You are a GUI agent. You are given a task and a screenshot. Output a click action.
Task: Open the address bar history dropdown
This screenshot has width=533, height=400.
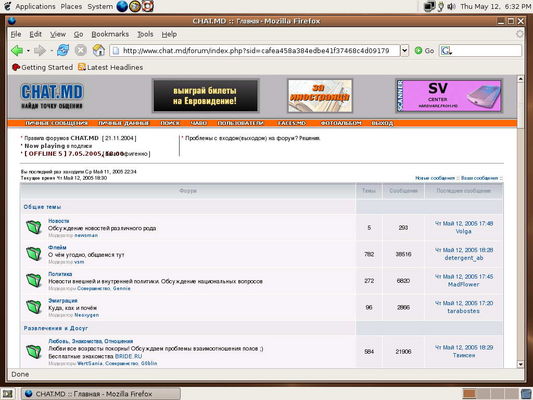[x=405, y=51]
